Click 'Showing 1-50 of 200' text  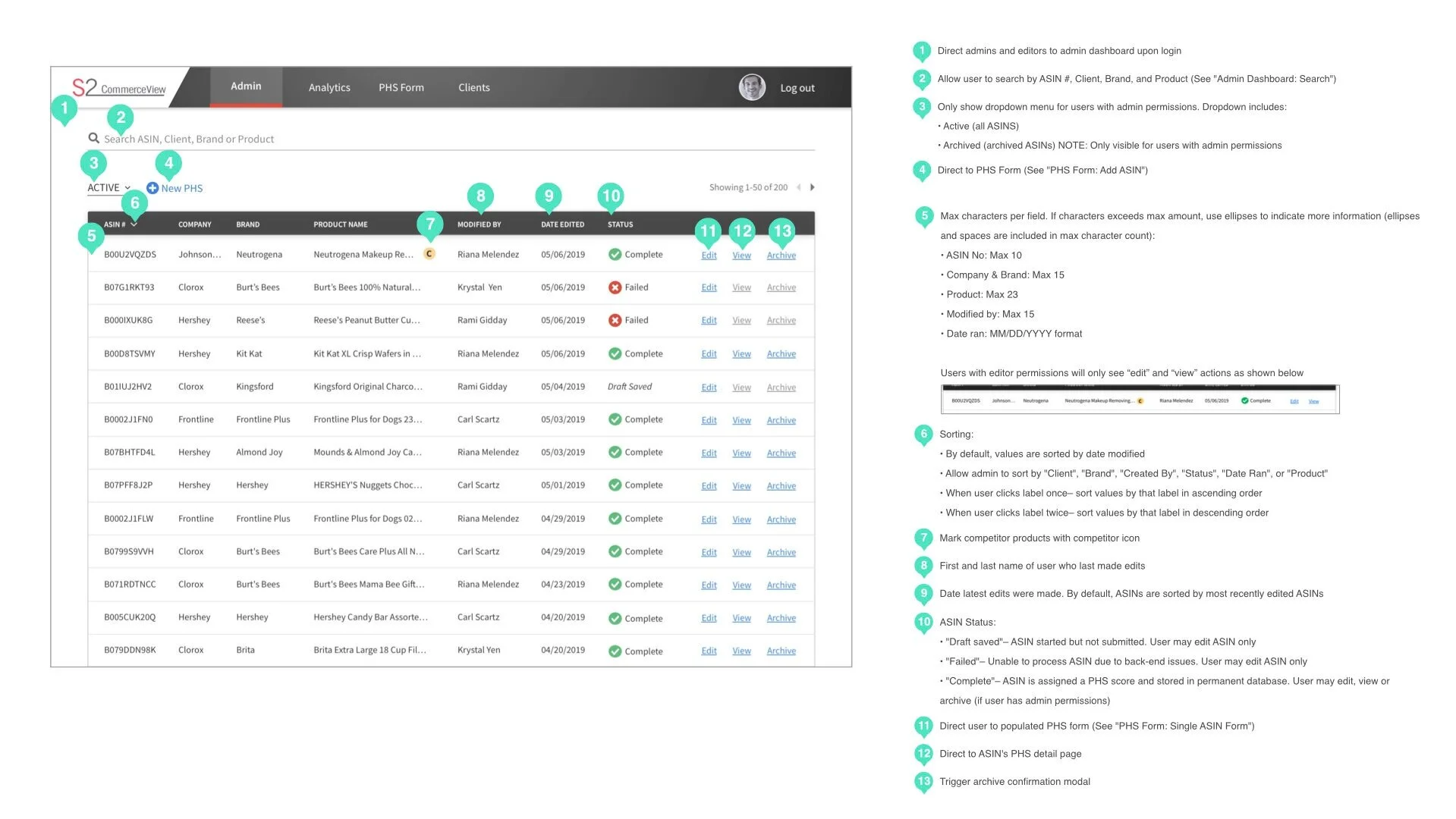pos(748,187)
